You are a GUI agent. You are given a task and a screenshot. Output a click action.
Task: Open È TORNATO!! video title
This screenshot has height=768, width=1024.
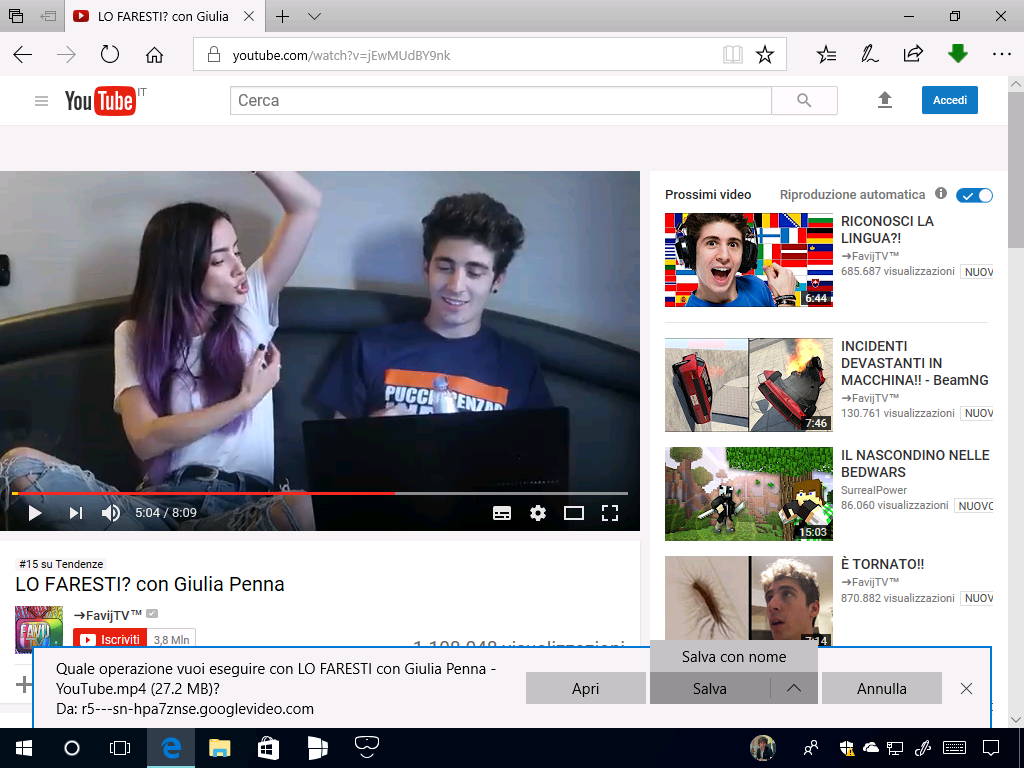pos(882,564)
